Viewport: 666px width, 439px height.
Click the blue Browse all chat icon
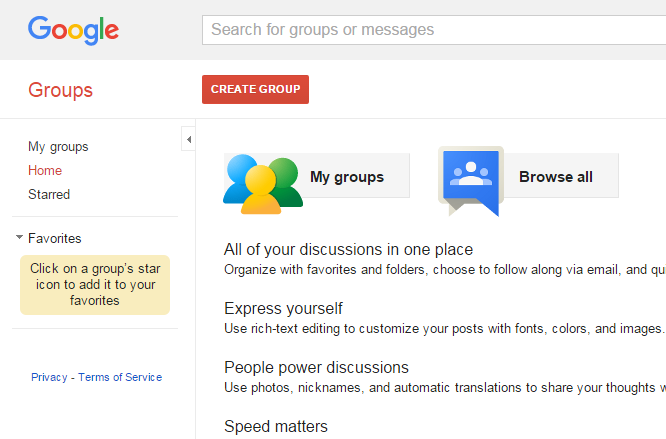pyautogui.click(x=472, y=179)
